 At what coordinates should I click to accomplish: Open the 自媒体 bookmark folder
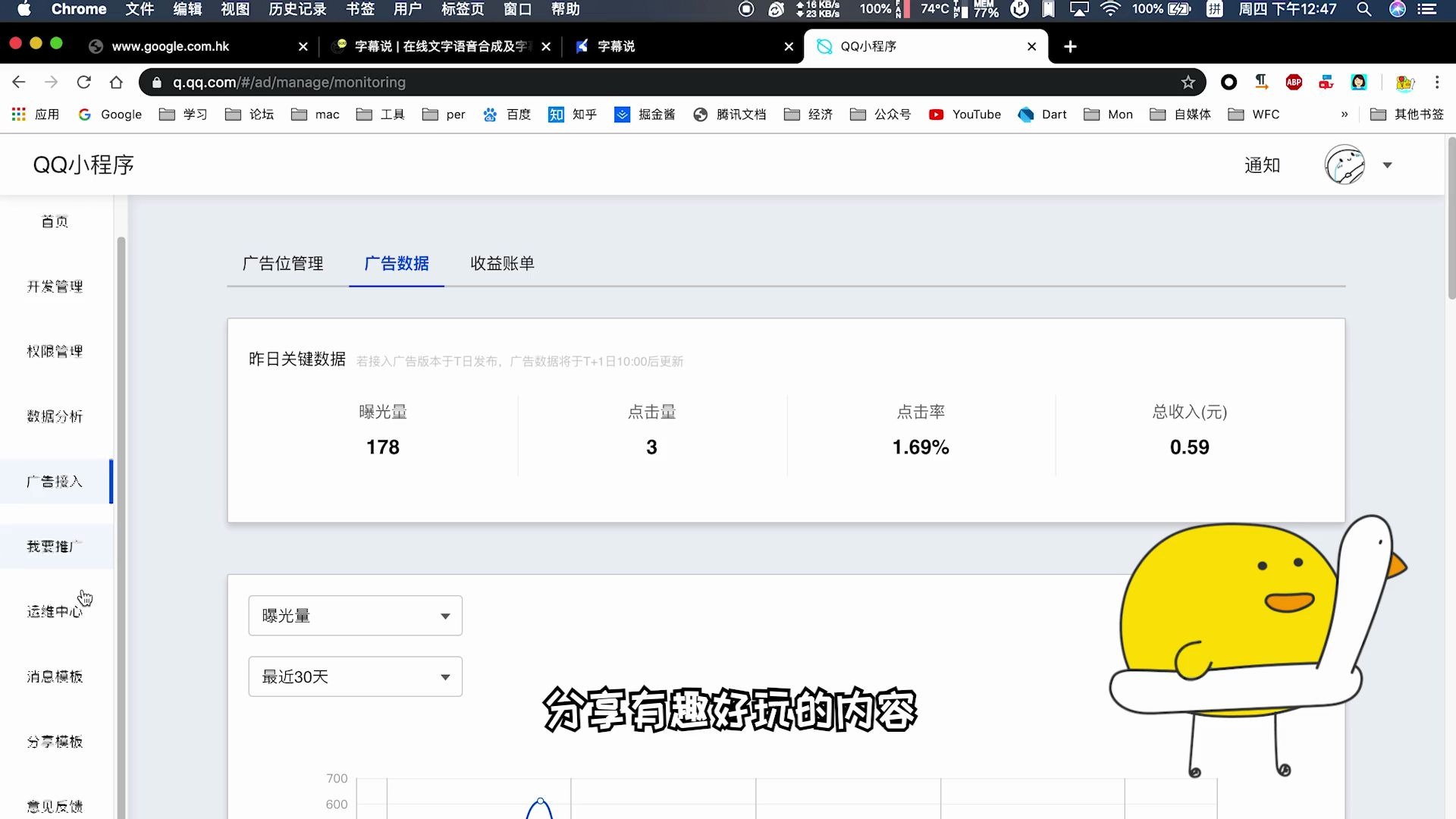(x=1181, y=115)
